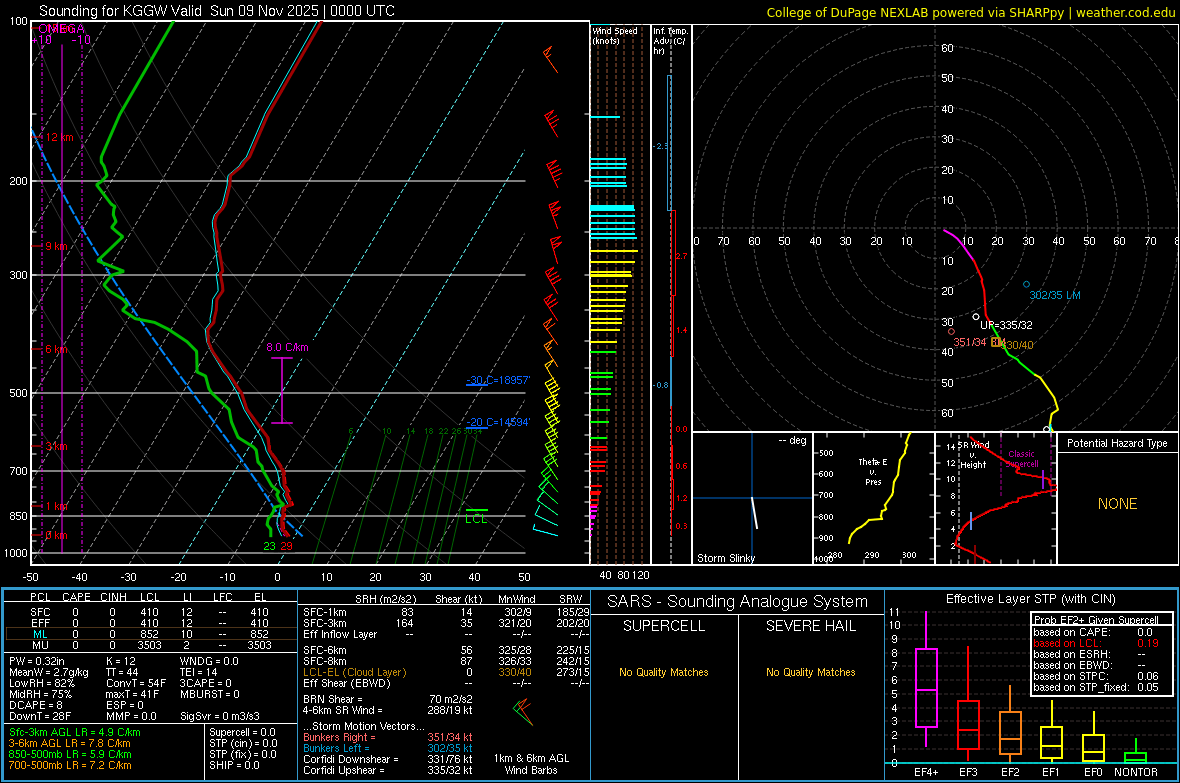This screenshot has height=783, width=1180.
Task: Click the 'Wind Speed (knots)' panel header
Action: (615, 35)
